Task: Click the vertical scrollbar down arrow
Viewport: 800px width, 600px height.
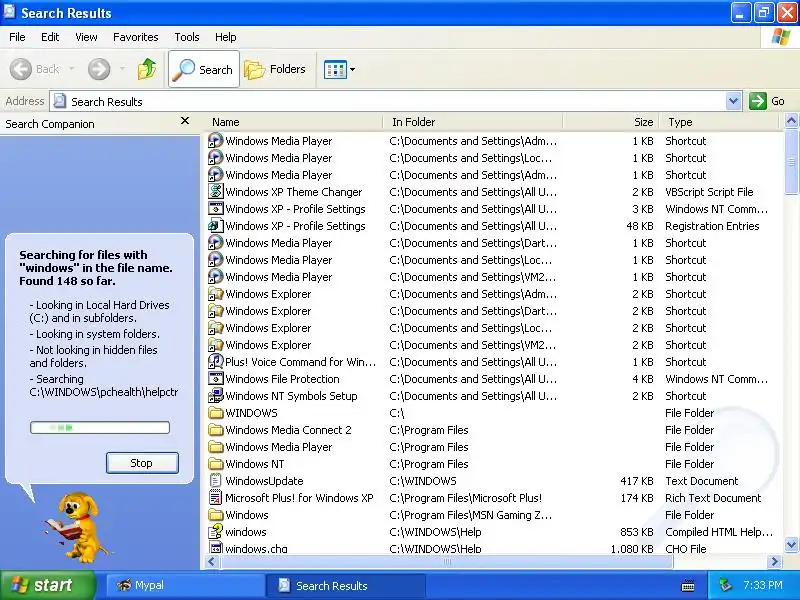Action: coord(791,544)
